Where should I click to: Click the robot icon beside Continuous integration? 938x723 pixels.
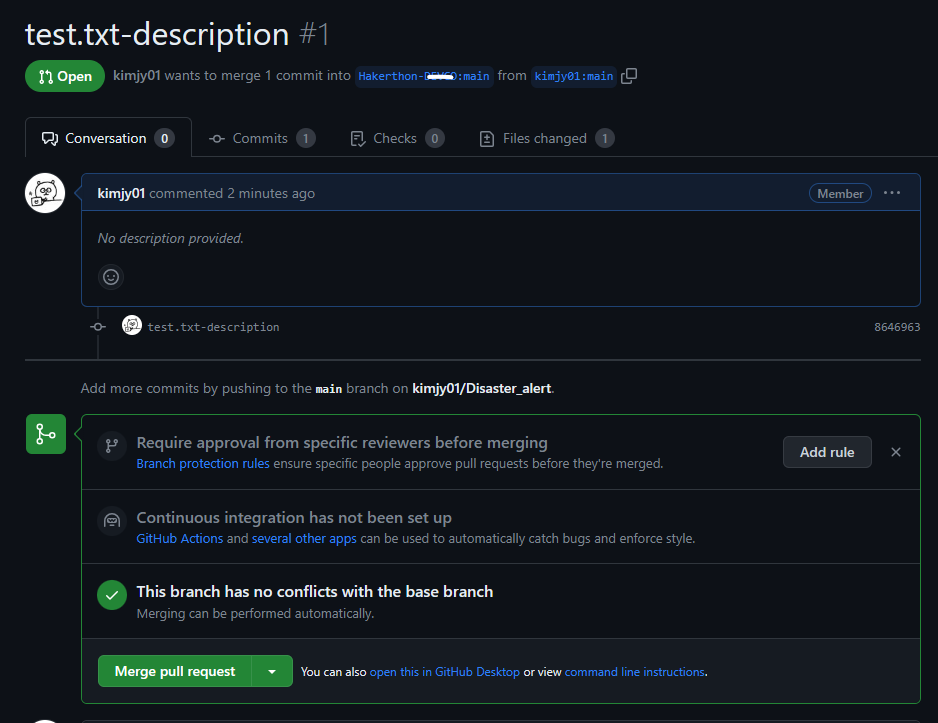click(112, 520)
